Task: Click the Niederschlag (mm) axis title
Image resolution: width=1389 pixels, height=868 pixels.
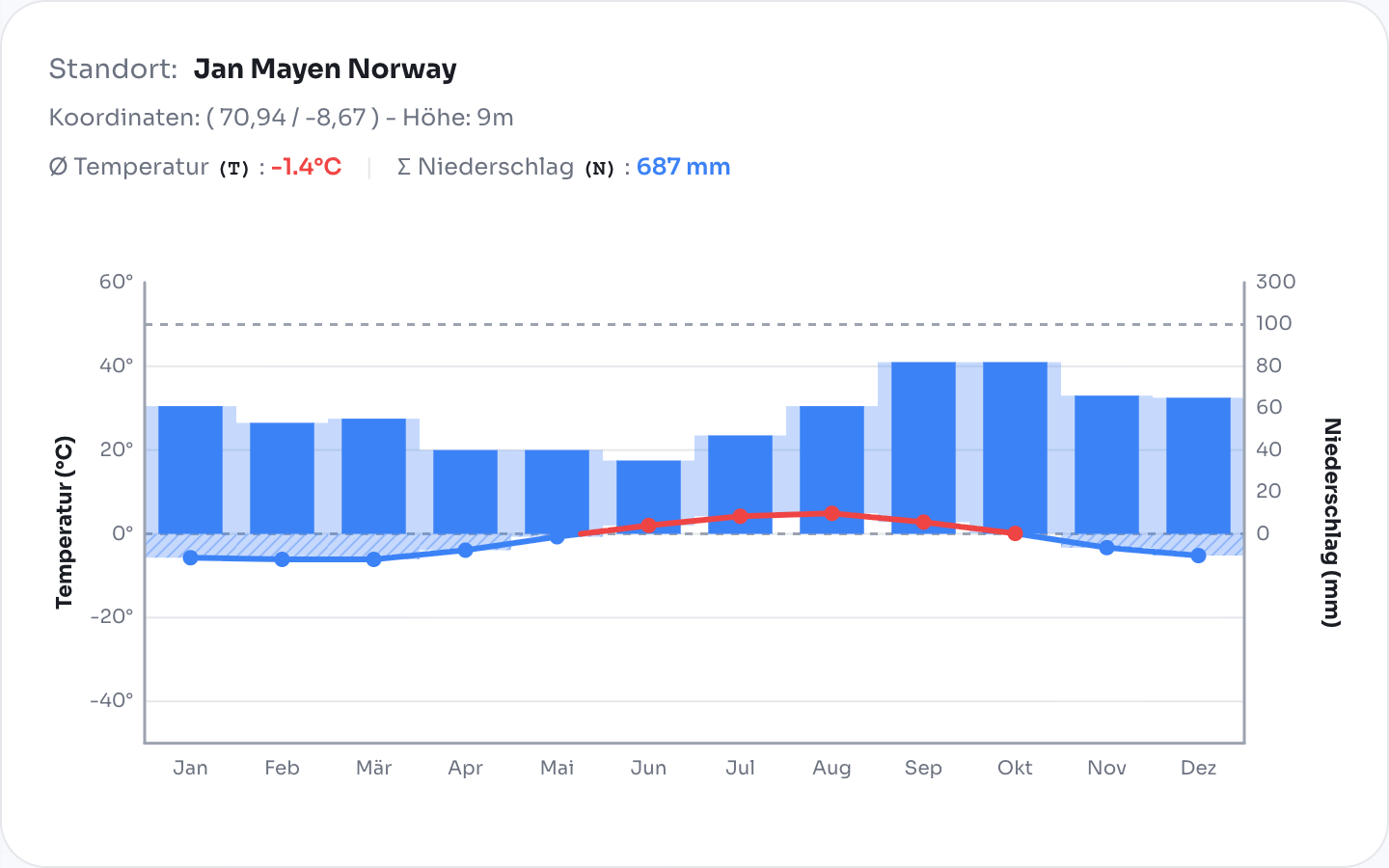Action: pyautogui.click(x=1331, y=522)
